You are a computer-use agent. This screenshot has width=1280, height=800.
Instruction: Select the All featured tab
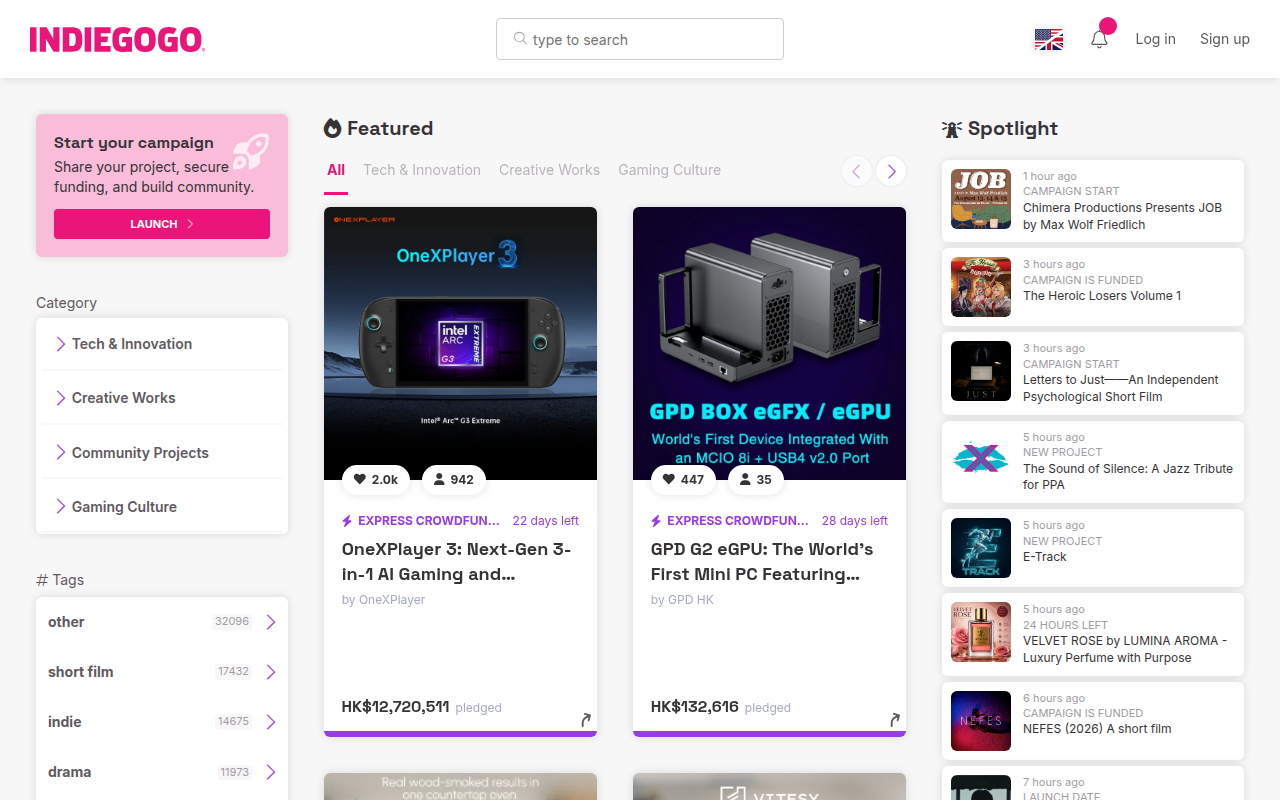click(336, 170)
